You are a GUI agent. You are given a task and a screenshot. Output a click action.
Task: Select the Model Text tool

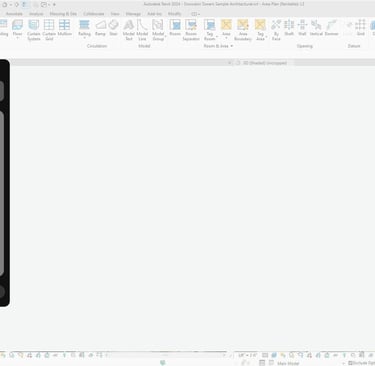point(129,30)
